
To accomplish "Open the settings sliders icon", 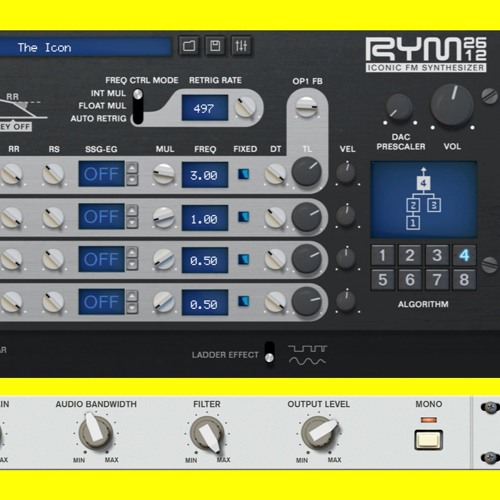I will pyautogui.click(x=241, y=46).
